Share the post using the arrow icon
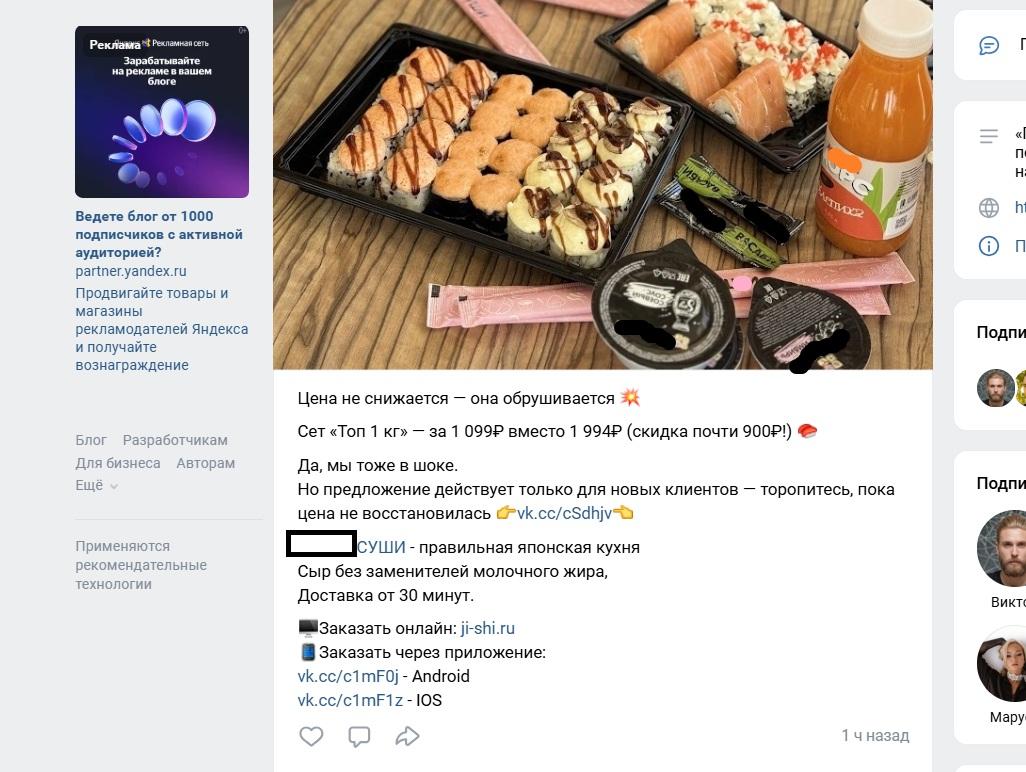This screenshot has height=772, width=1026. (407, 736)
